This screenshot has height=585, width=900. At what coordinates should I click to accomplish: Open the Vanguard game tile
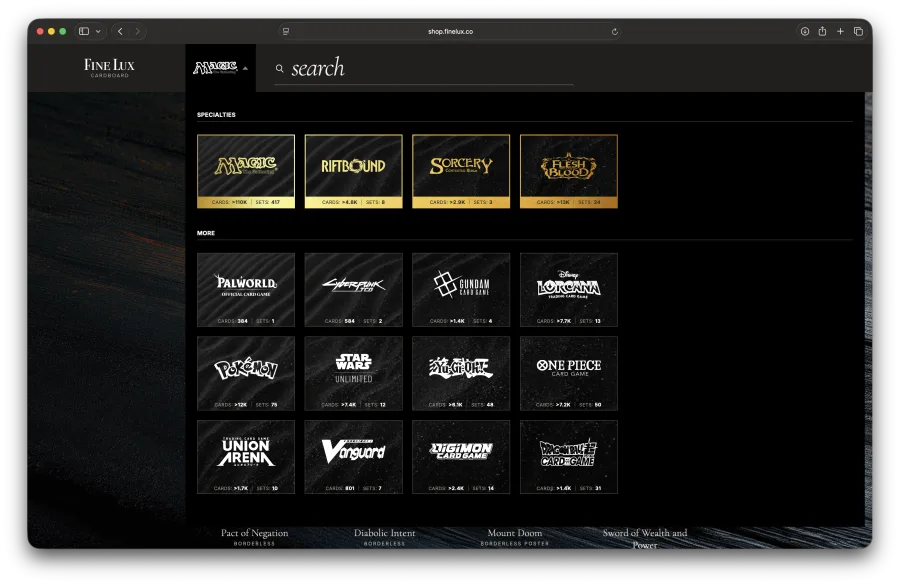pyautogui.click(x=354, y=457)
